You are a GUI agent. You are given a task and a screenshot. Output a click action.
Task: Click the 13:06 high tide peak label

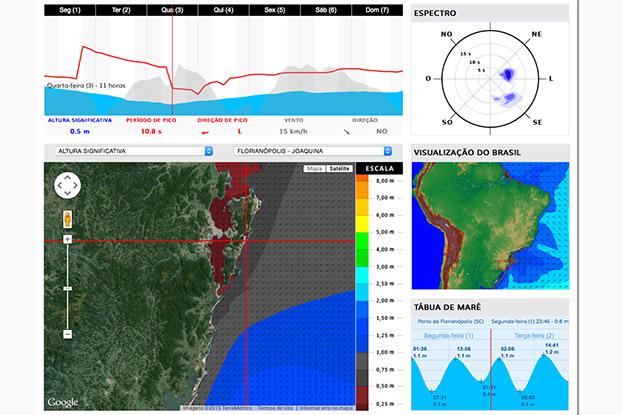pos(463,349)
